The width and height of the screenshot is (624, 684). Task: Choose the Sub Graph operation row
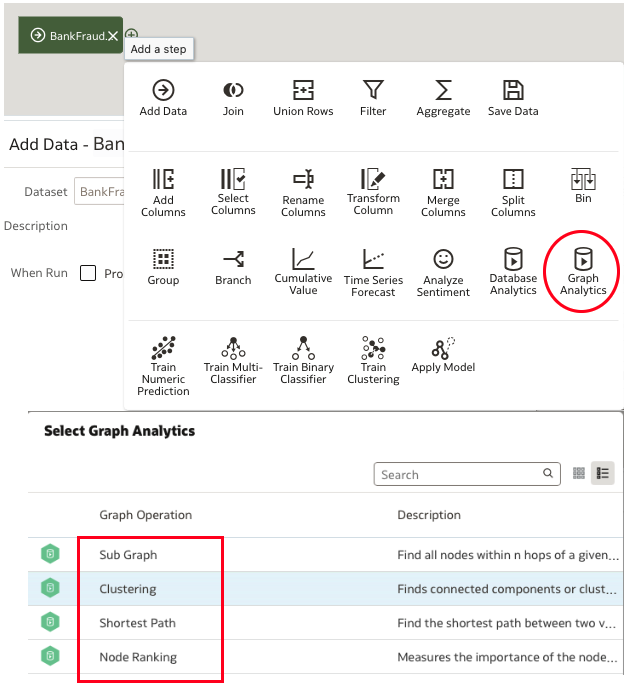point(128,555)
